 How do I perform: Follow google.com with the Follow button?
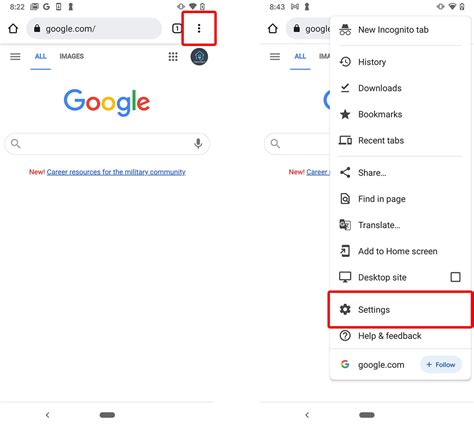click(441, 365)
